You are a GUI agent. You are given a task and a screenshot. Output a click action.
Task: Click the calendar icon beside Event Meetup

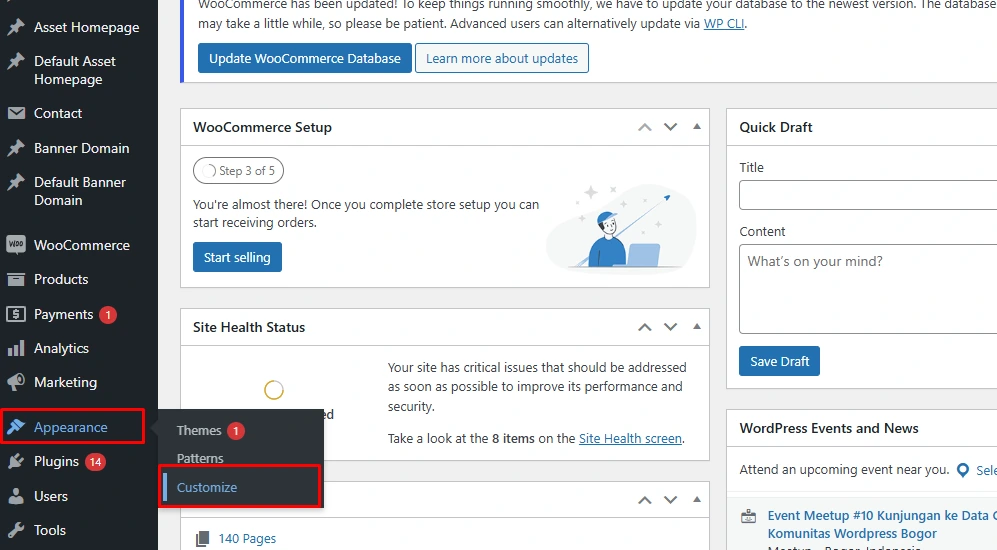(x=749, y=516)
